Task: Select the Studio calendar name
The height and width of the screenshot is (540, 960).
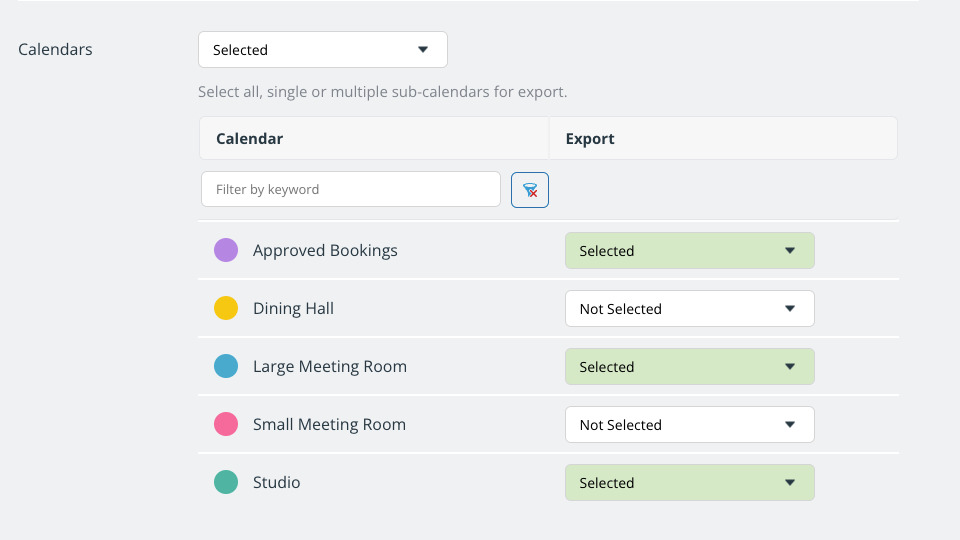Action: click(276, 482)
